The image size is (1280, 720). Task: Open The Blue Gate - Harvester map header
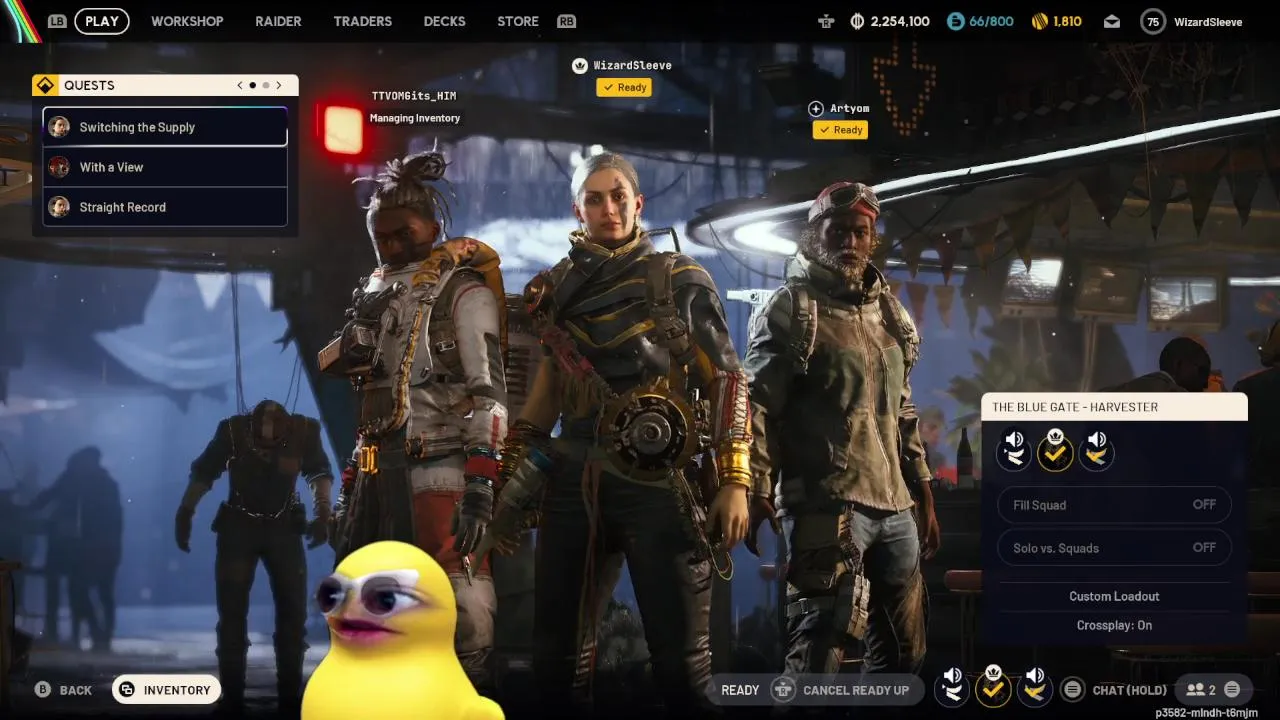tap(1114, 407)
